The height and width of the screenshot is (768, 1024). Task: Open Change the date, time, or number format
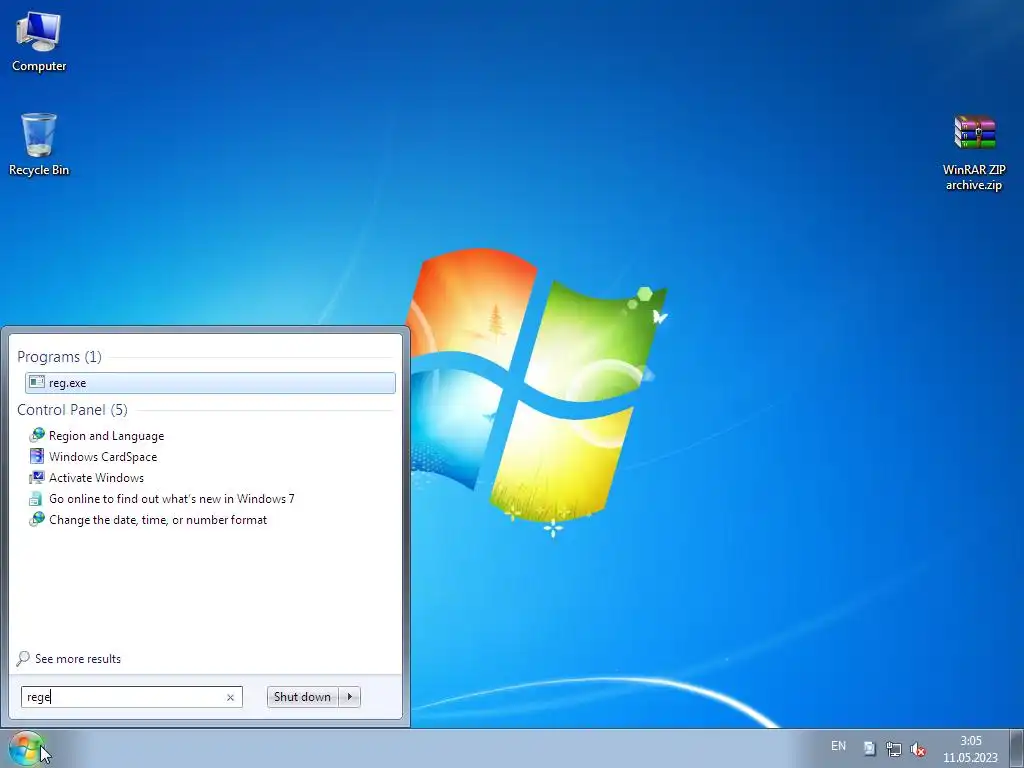pos(158,520)
